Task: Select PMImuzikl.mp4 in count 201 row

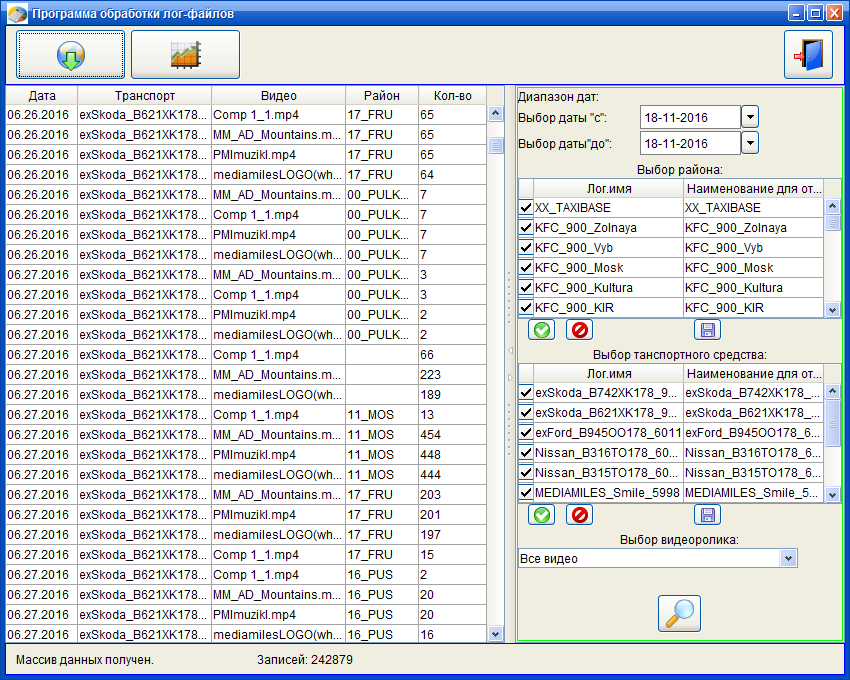Action: tap(279, 515)
